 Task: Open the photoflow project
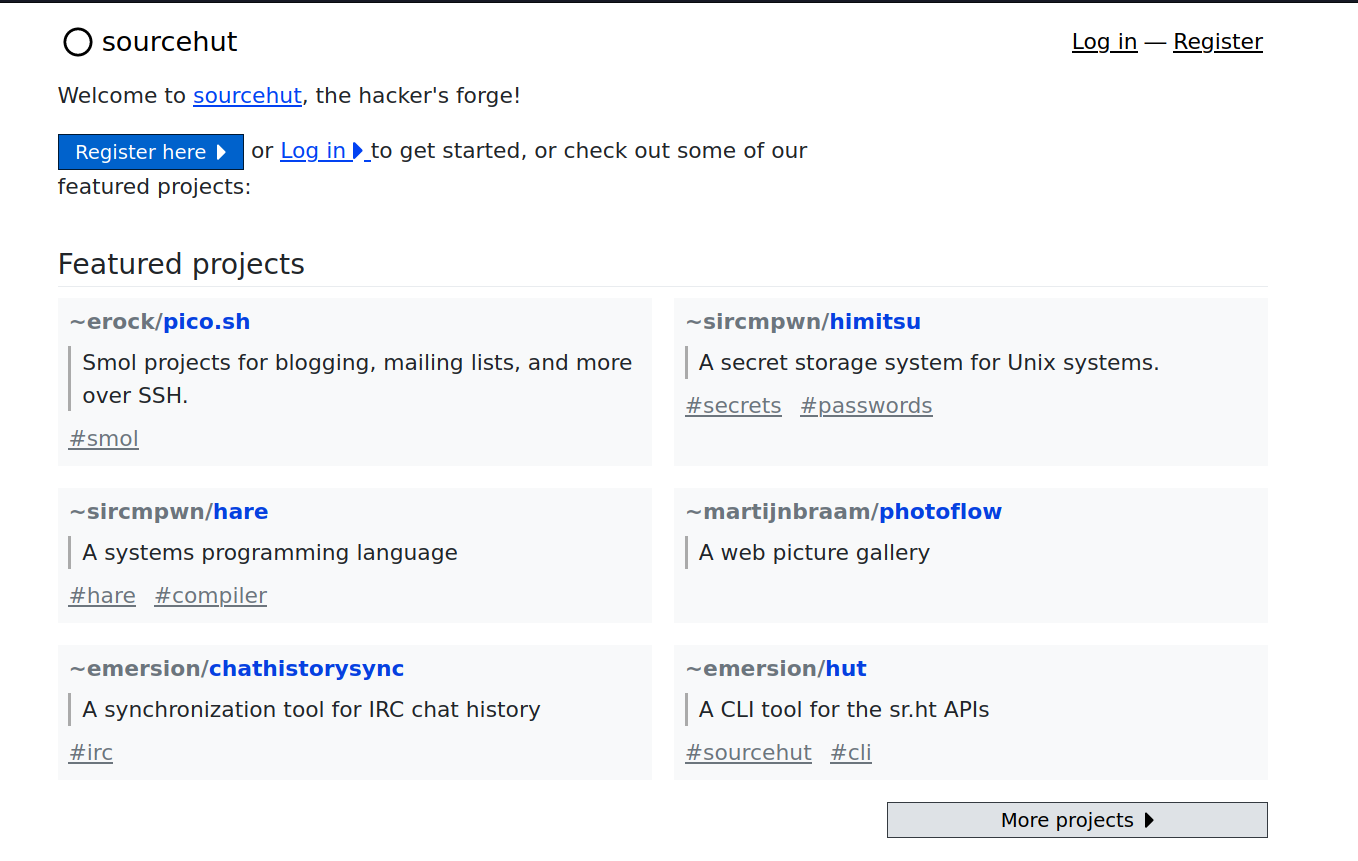coord(940,512)
